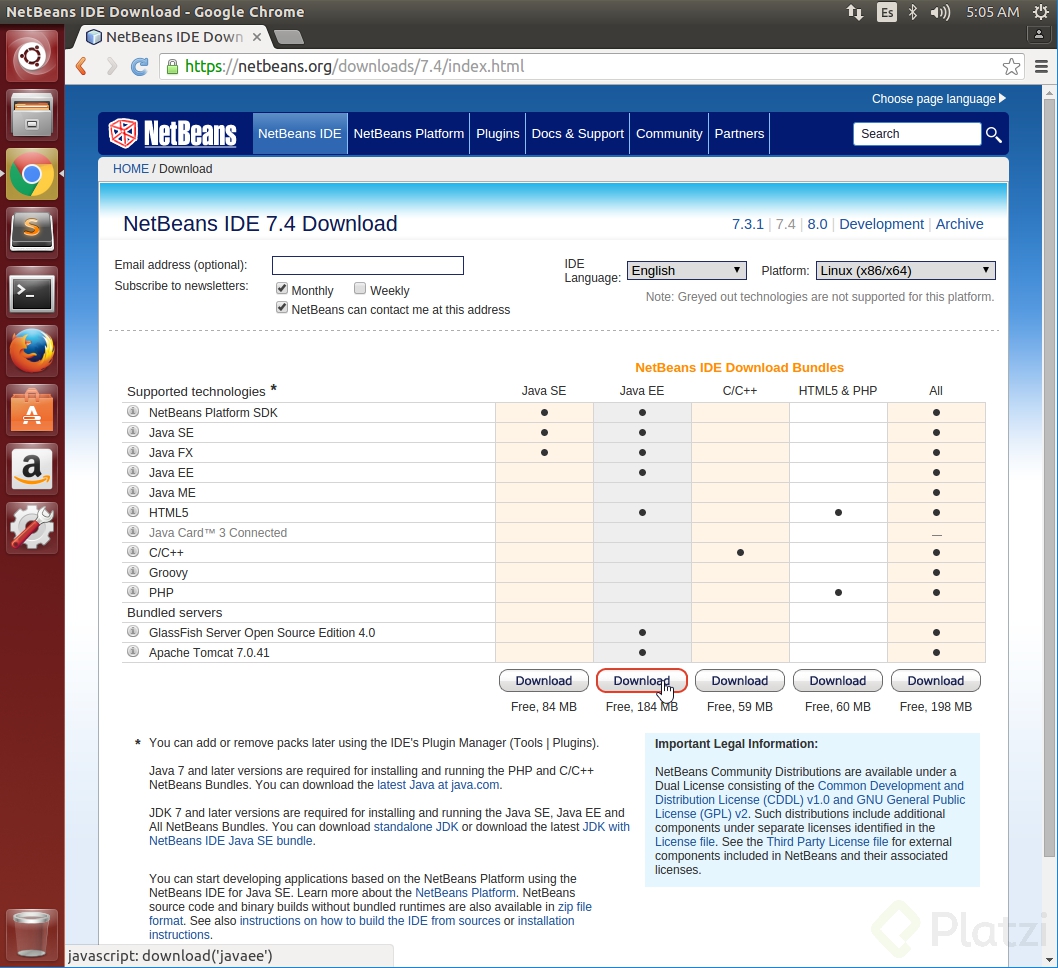Screen dimensions: 1058x968
Task: Open the NetBeans Platform nav item
Action: pos(409,134)
